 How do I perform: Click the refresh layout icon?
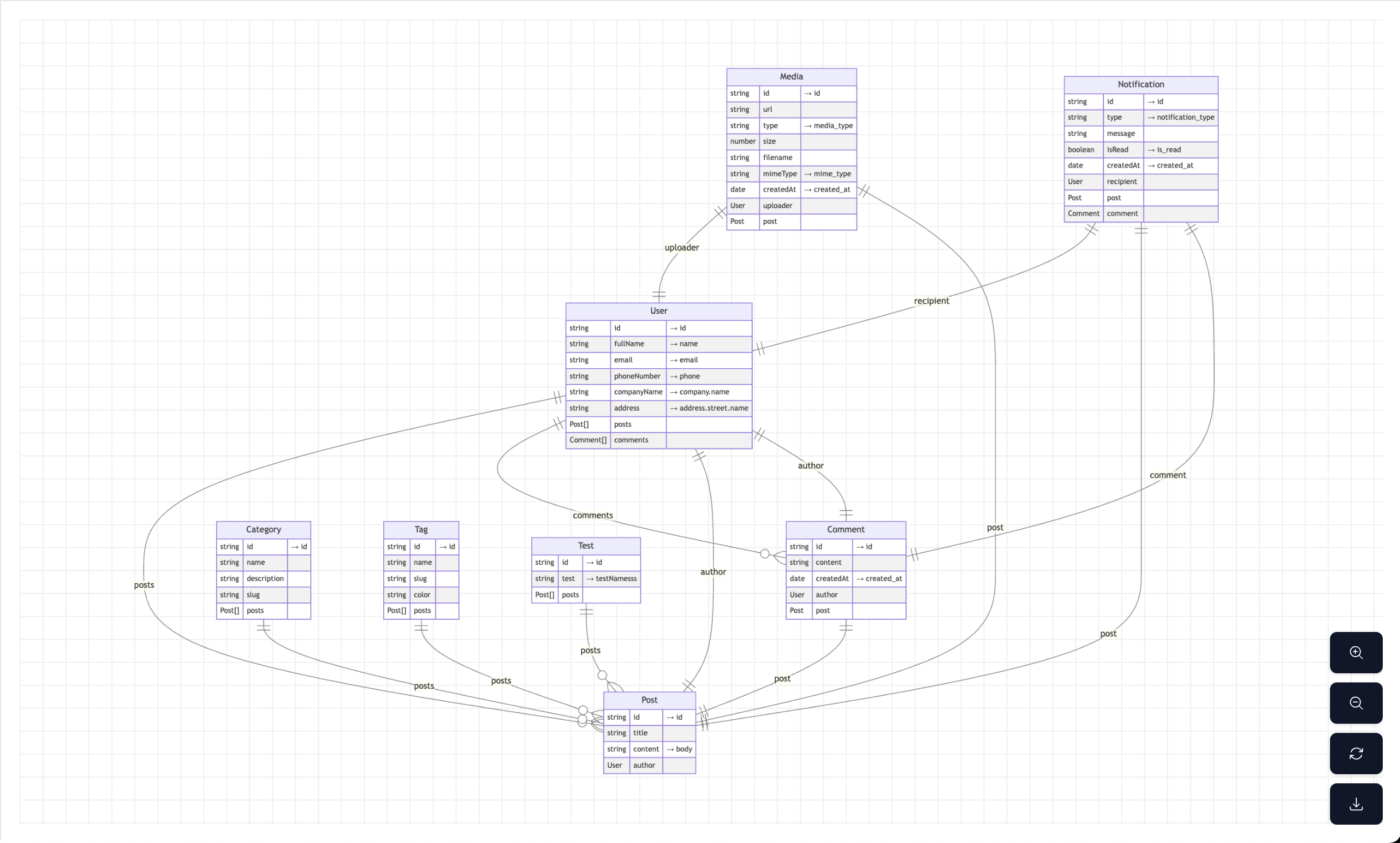pos(1356,754)
